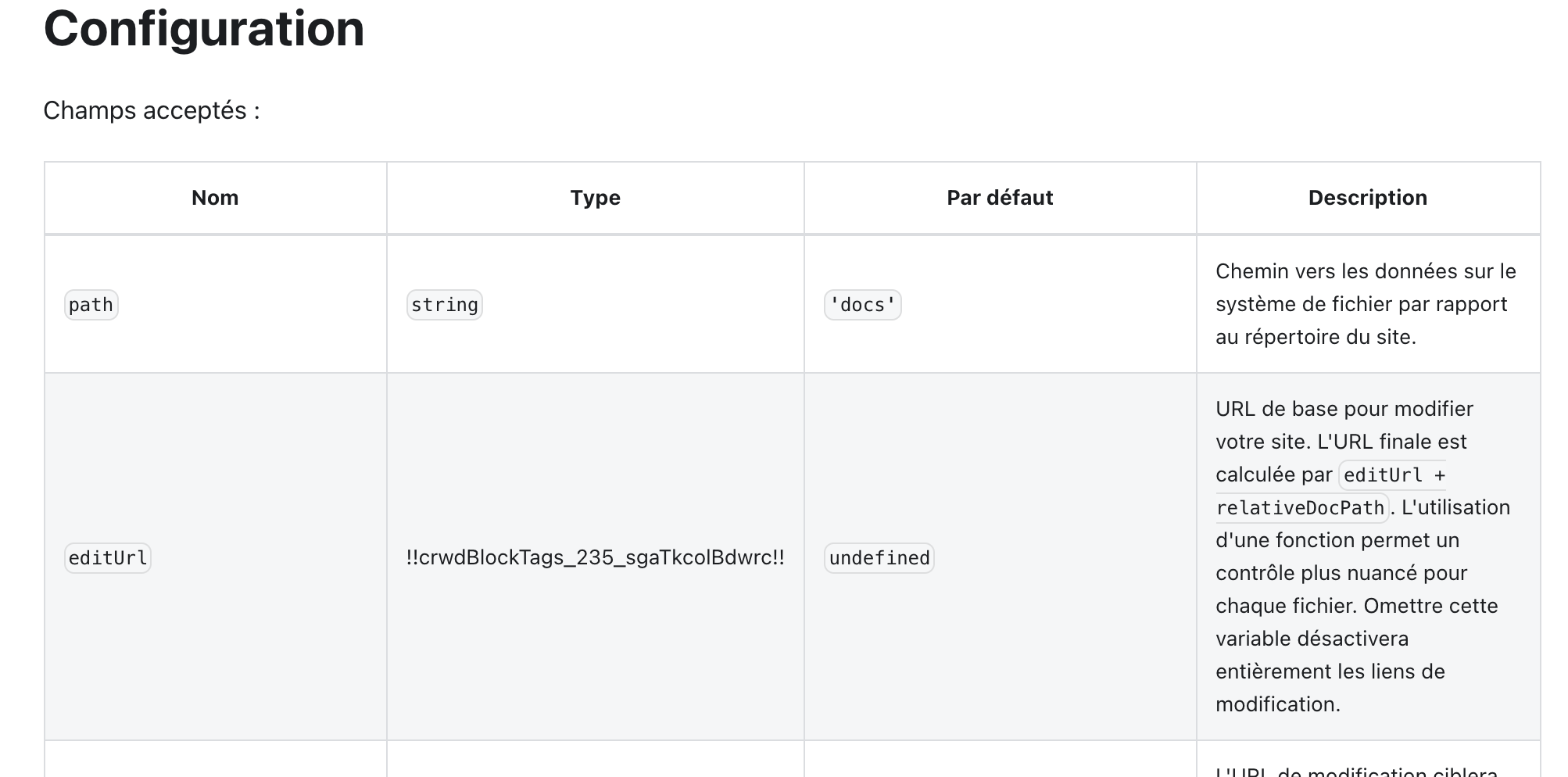The image size is (1568, 777).
Task: Click the 'relativeDocPath' inline code snippet
Action: [1300, 508]
